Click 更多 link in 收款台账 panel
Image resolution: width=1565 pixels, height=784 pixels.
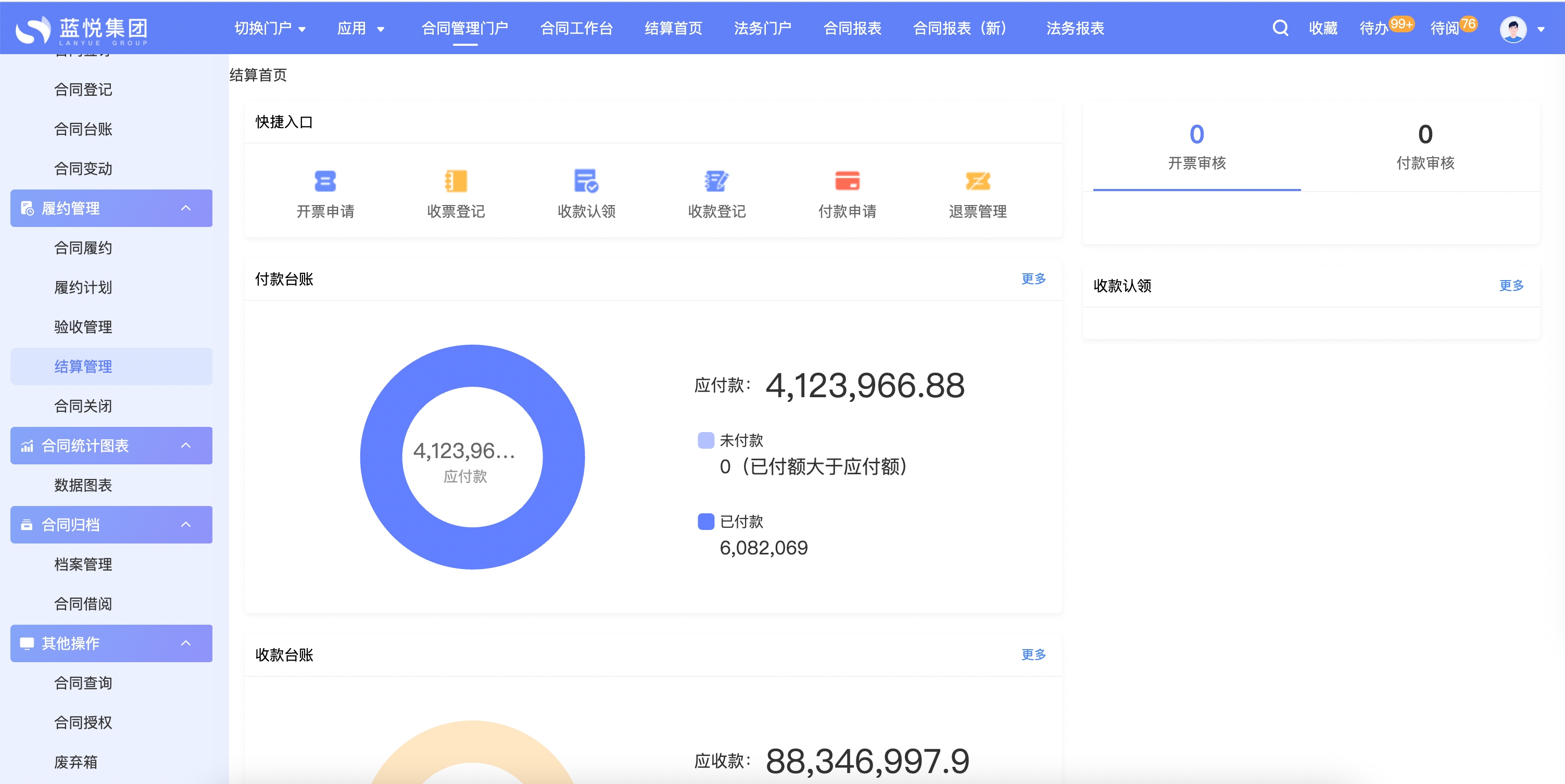[x=1033, y=655]
